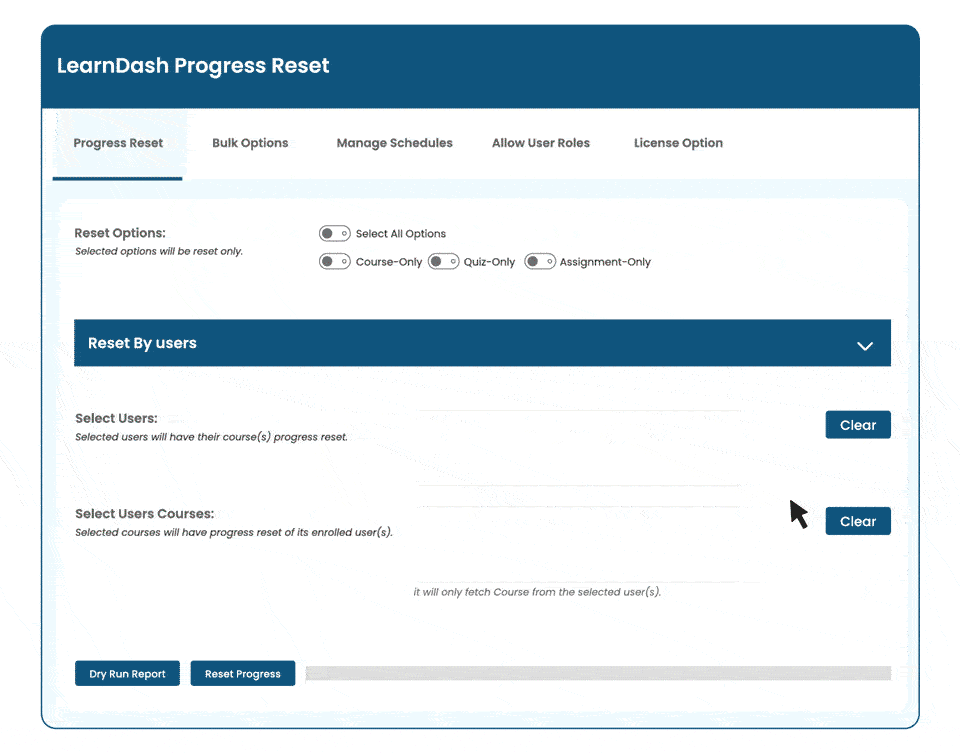Clear the Select Users Courses field
The image size is (960, 753).
point(858,521)
